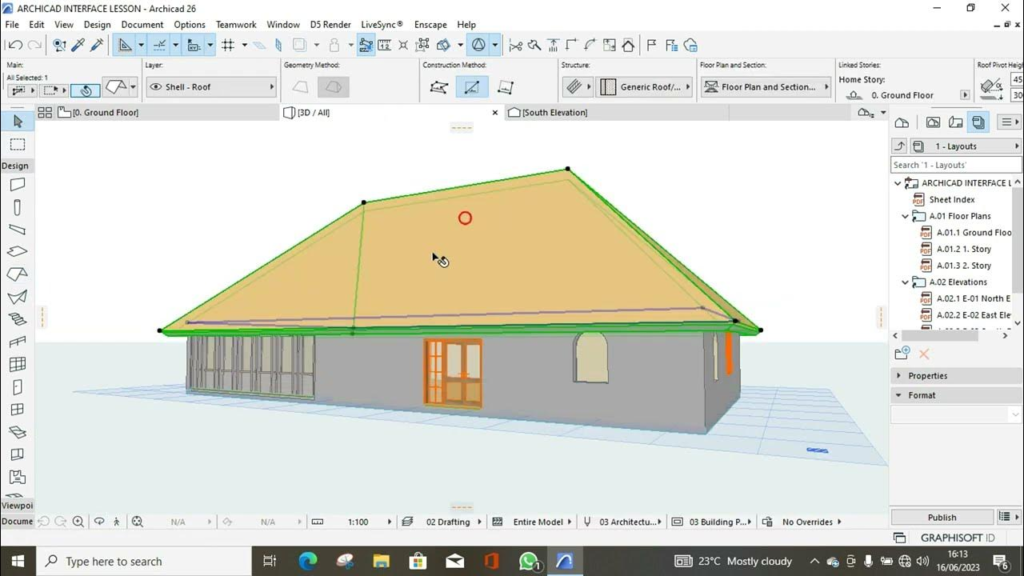Open the Entire Model partial display dropdown
Viewport: 1024px width, 576px height.
pos(541,522)
